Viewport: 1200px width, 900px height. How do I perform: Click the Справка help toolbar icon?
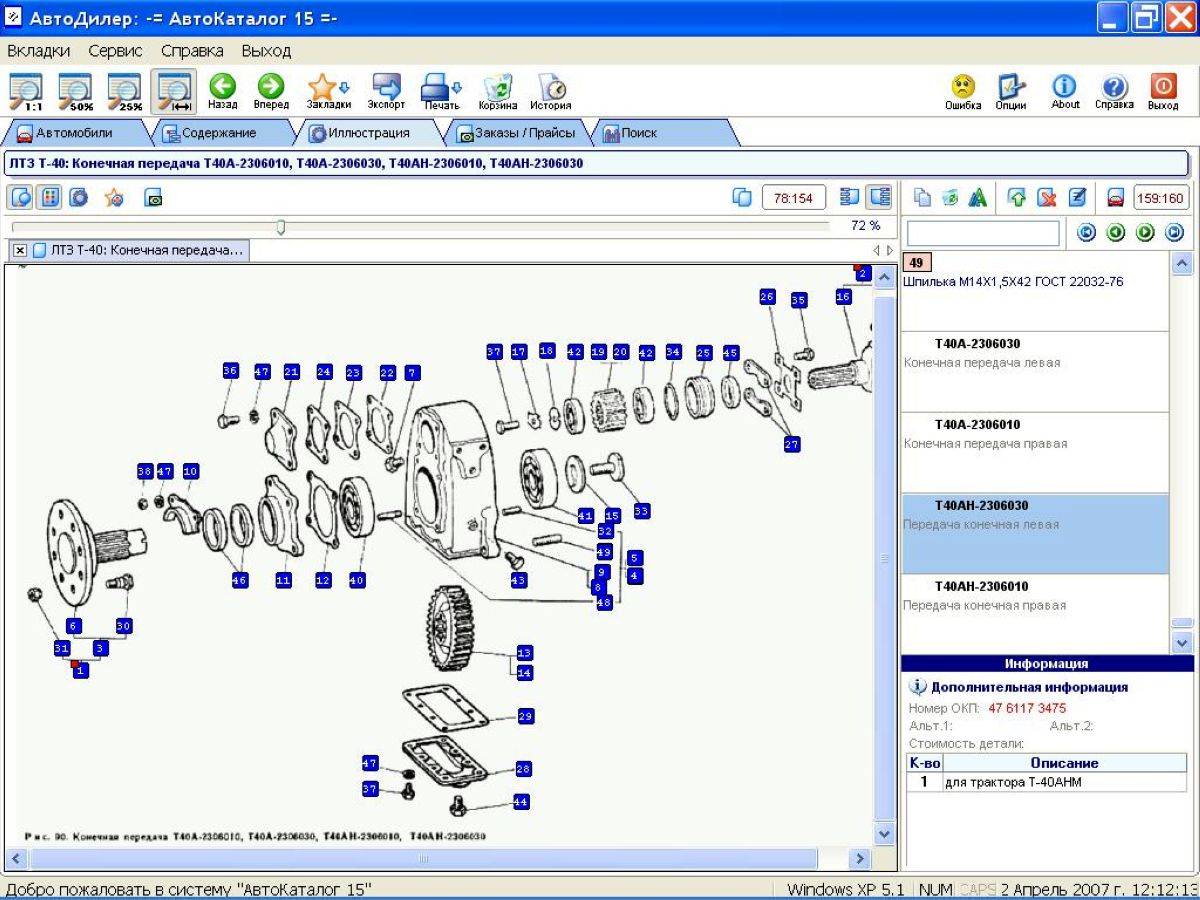coord(1114,91)
